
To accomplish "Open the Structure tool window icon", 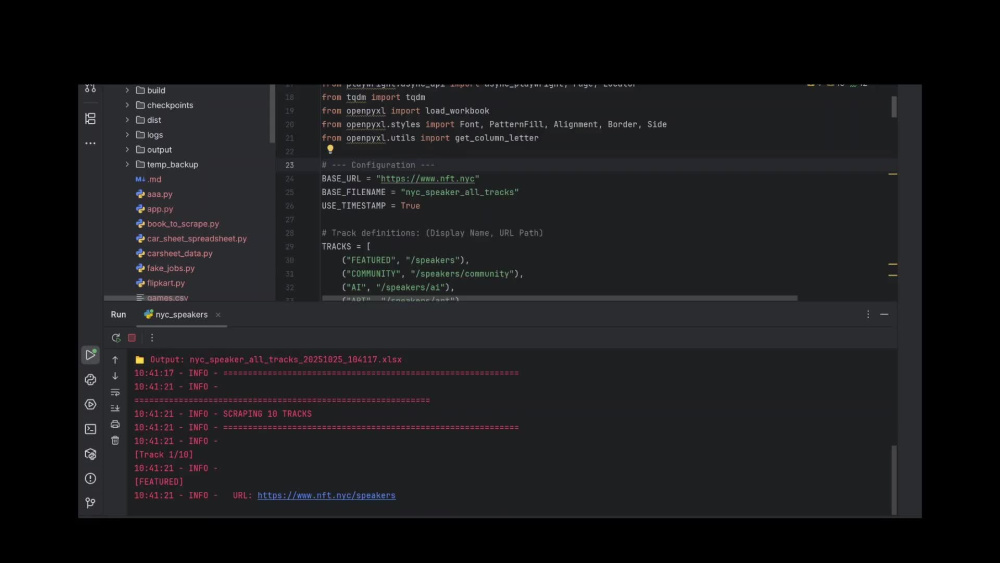I will [x=91, y=119].
